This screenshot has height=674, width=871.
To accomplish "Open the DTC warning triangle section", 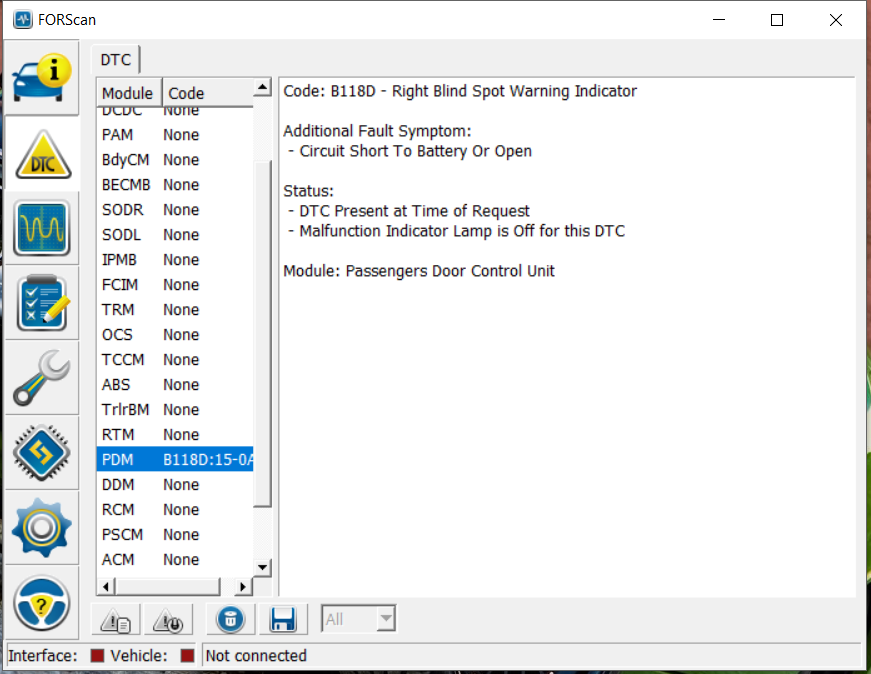I will click(42, 153).
